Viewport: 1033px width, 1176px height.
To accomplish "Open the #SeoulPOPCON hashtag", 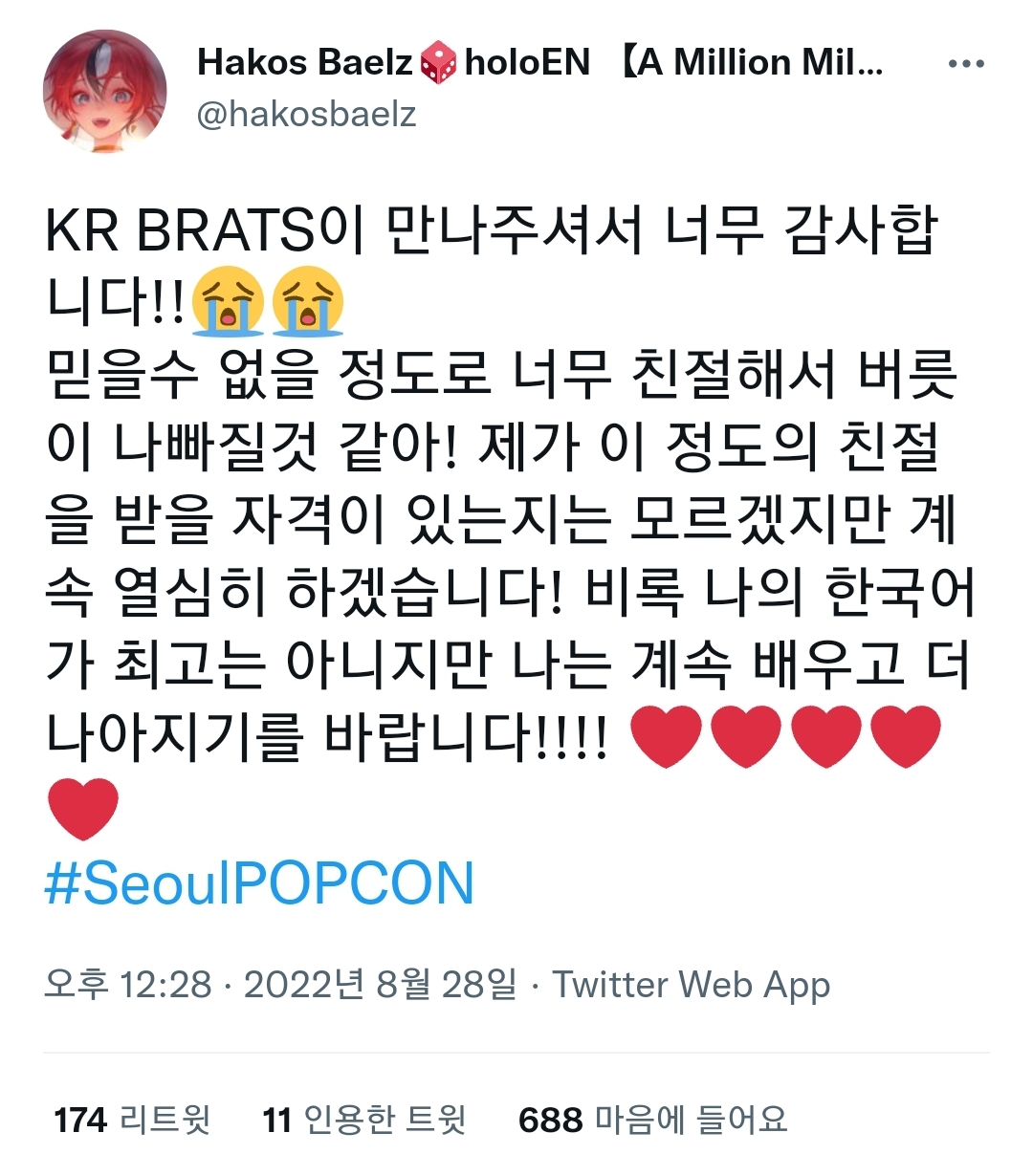I will pos(259,883).
